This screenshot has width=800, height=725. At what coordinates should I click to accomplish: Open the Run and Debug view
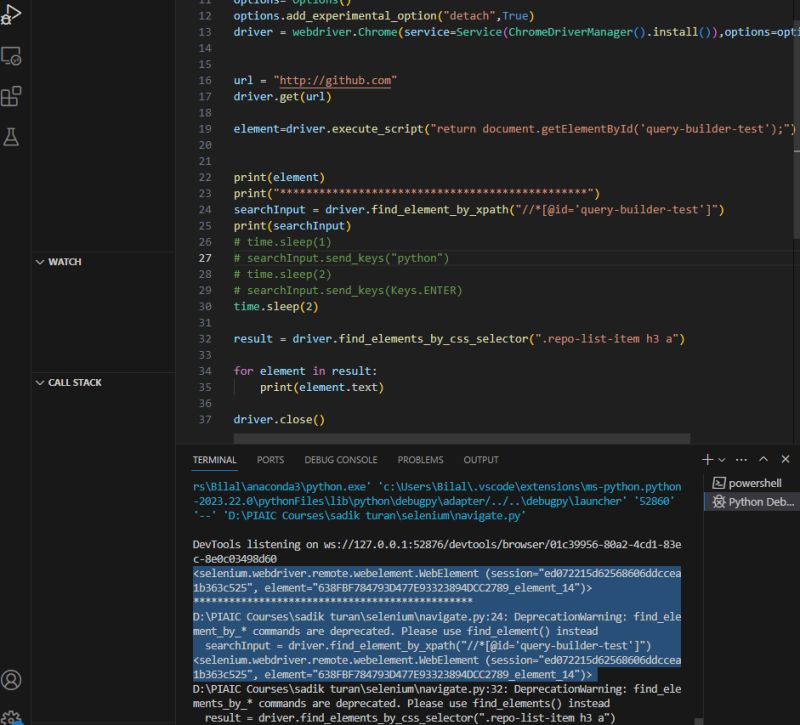[12, 15]
